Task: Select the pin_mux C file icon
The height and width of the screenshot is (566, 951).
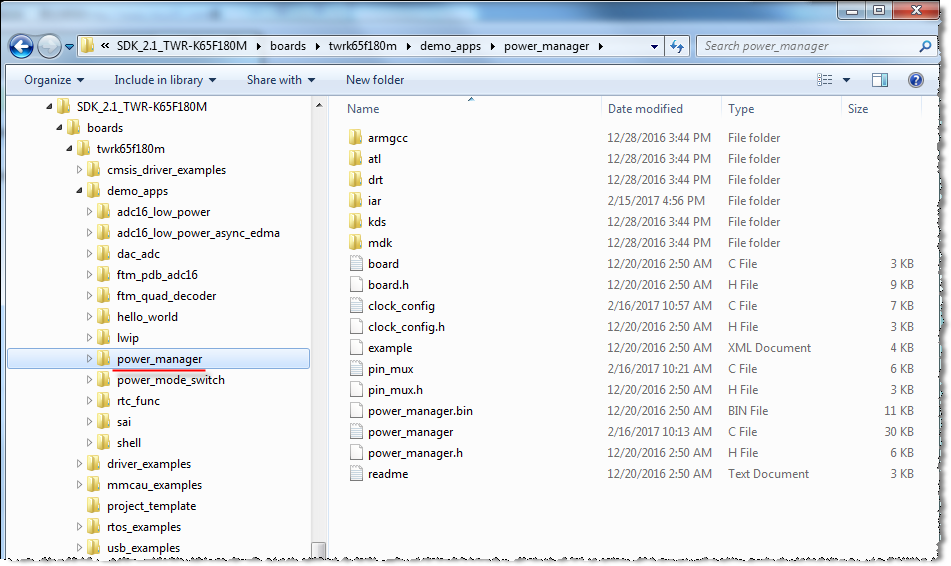Action: pos(356,369)
